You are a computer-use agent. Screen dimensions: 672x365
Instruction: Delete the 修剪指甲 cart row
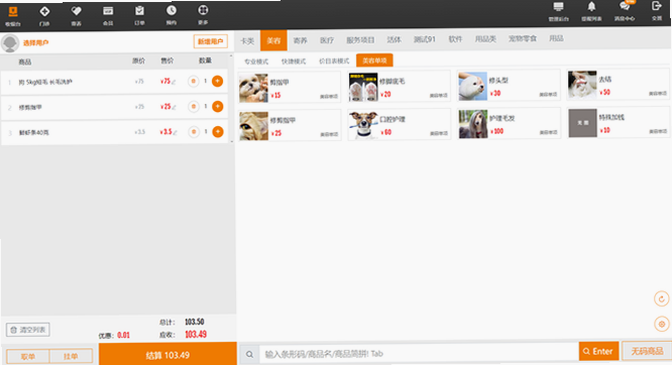point(194,106)
